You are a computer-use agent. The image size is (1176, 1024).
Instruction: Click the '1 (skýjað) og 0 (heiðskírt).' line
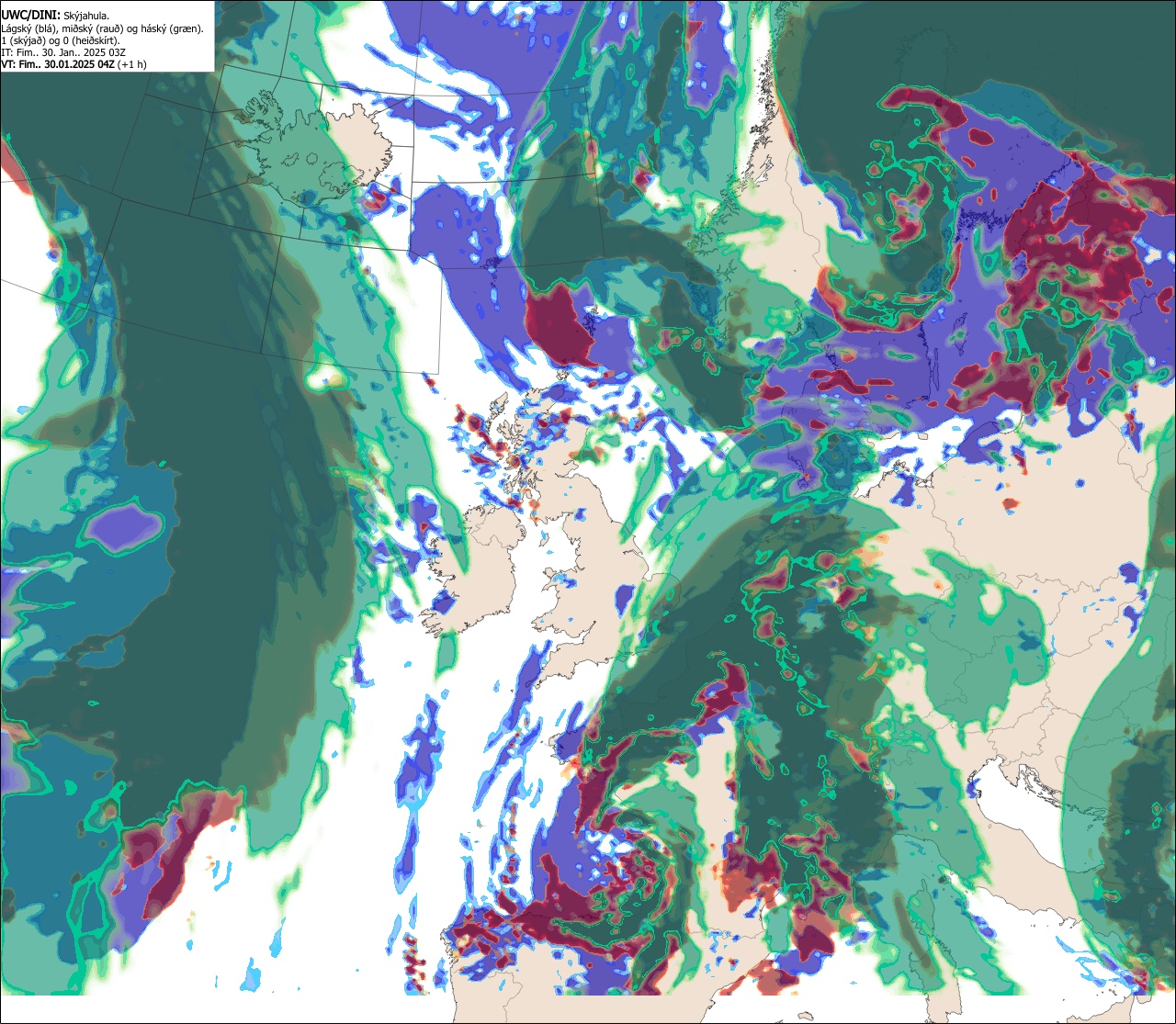tap(61, 40)
